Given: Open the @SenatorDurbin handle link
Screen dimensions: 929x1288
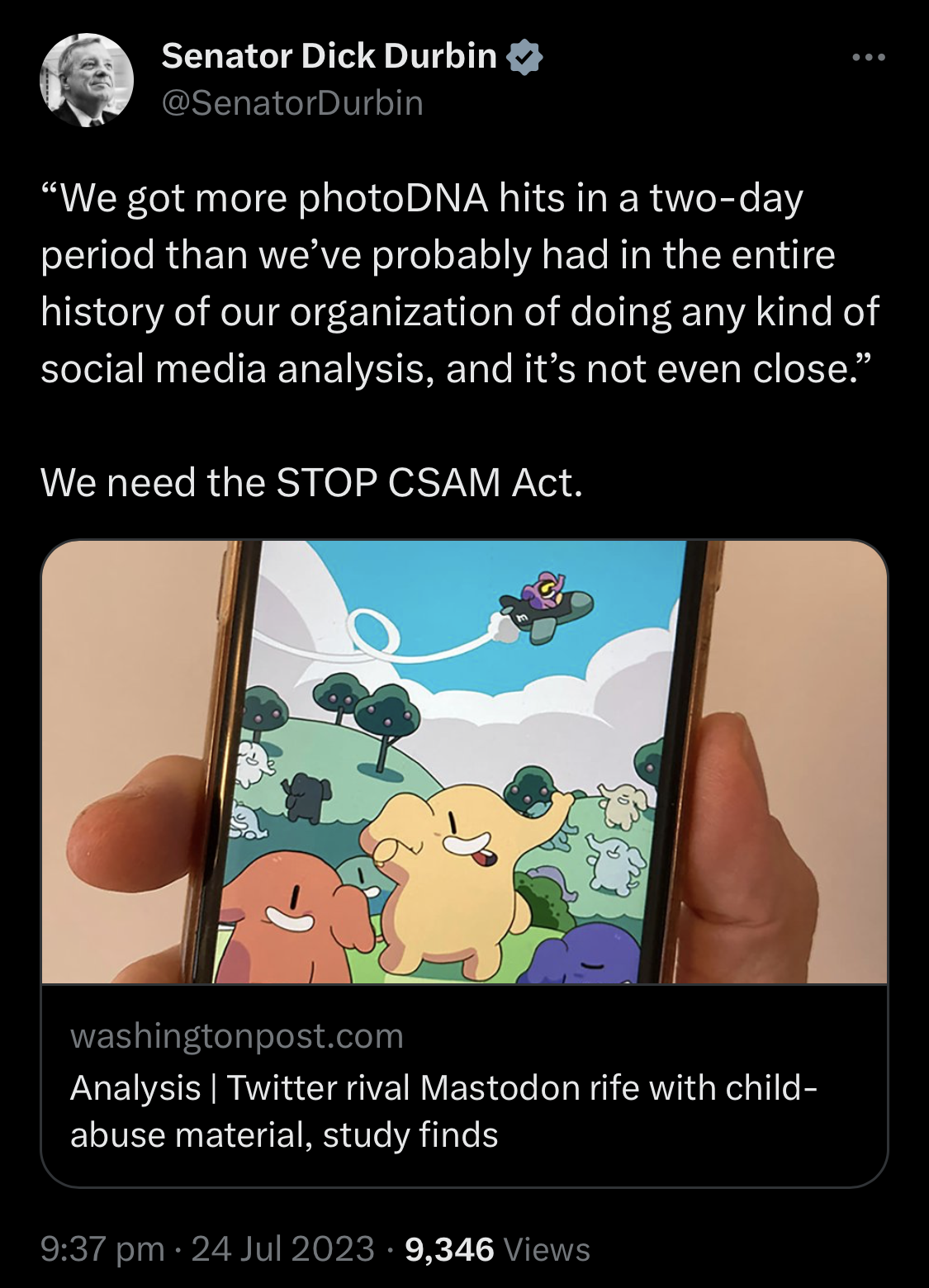Looking at the screenshot, I should coord(292,103).
